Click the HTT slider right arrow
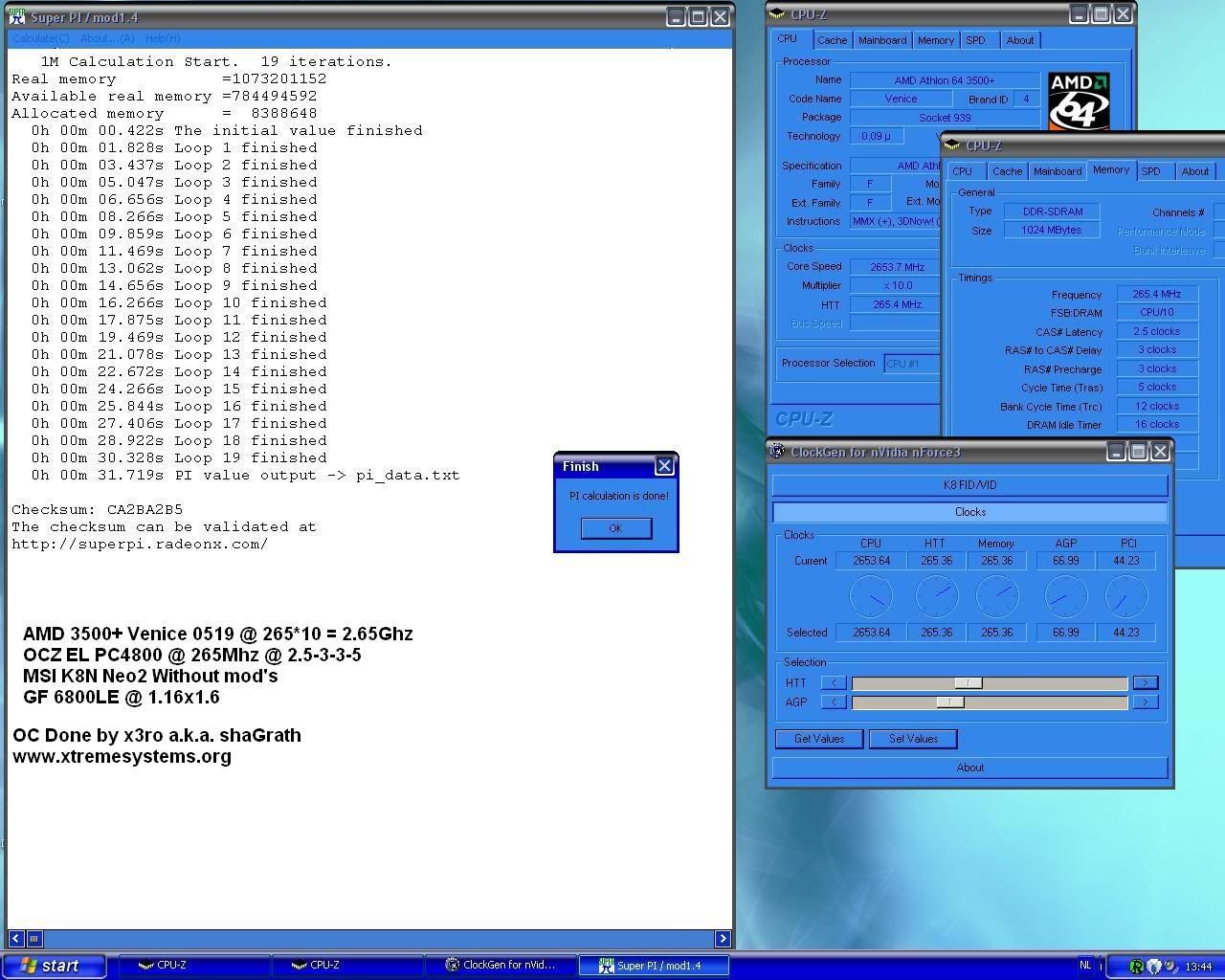The height and width of the screenshot is (980, 1225). coord(1145,682)
